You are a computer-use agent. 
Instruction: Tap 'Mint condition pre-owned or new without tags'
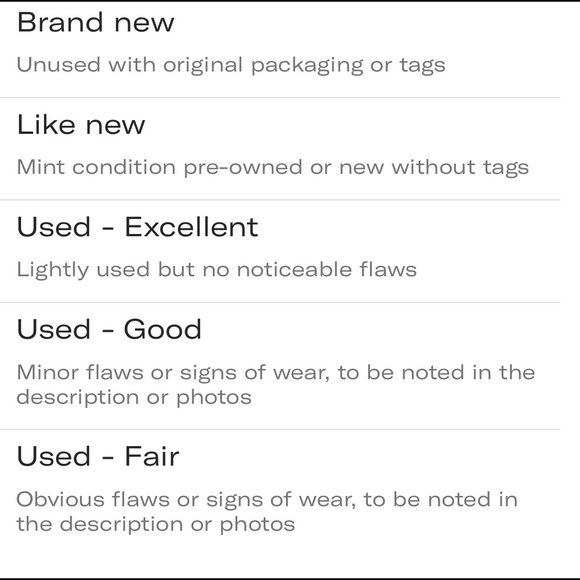pyautogui.click(x=273, y=167)
